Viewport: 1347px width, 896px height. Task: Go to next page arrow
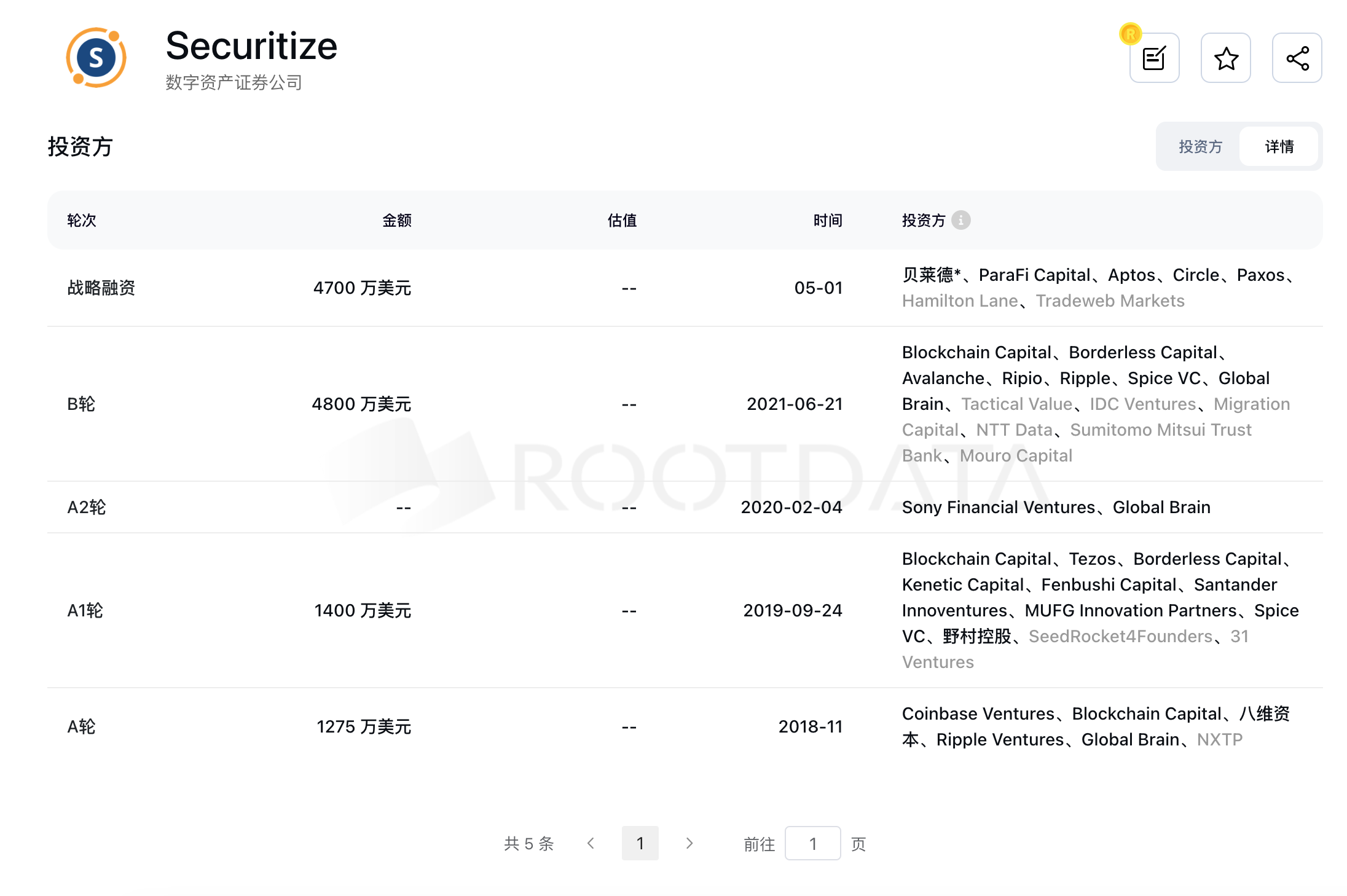(689, 843)
